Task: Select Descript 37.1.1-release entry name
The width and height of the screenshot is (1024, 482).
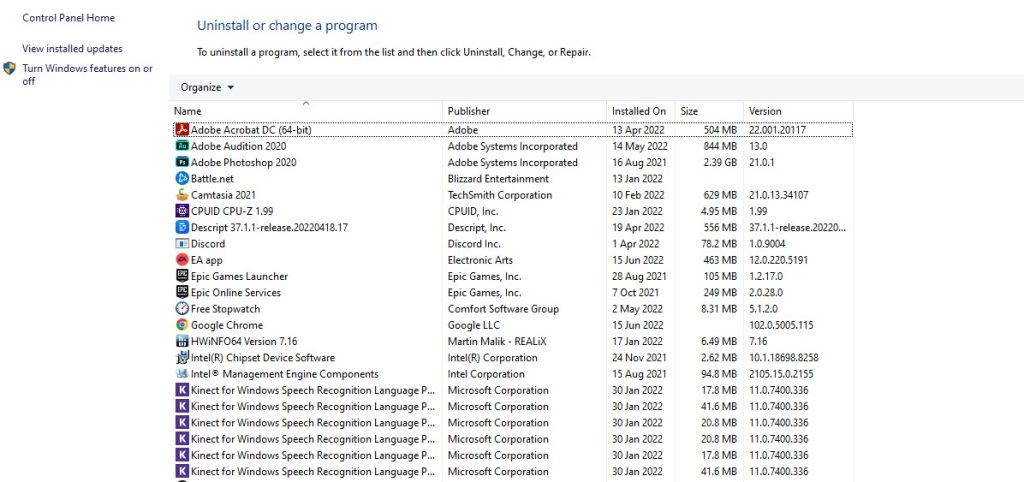Action: tap(270, 227)
